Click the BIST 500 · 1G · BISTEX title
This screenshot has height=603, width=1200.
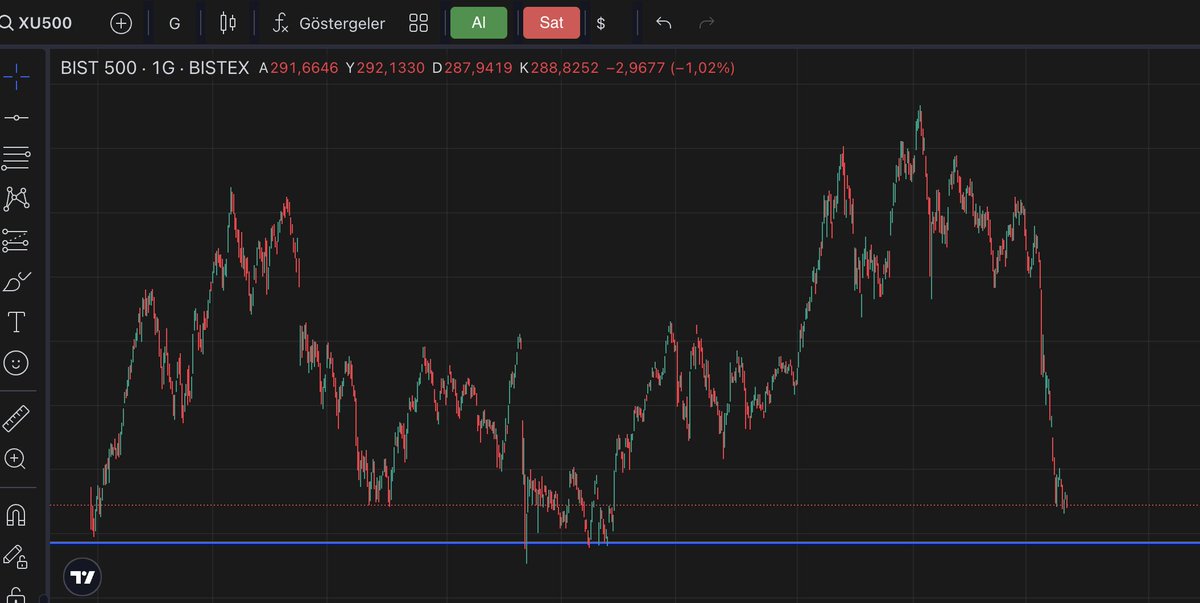(x=155, y=68)
